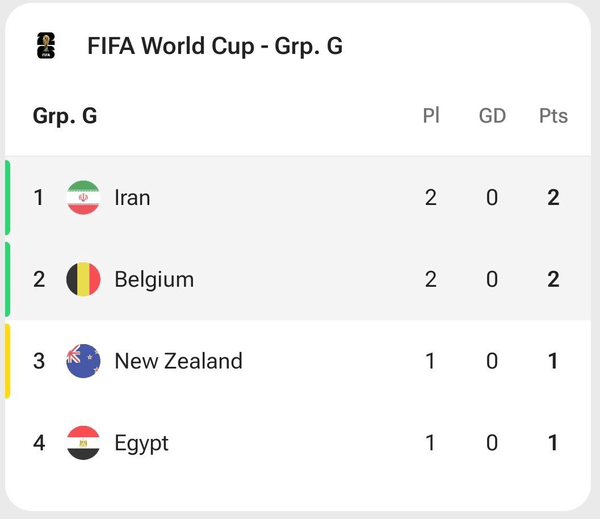Click Iran's points value
This screenshot has width=600, height=519.
553,198
